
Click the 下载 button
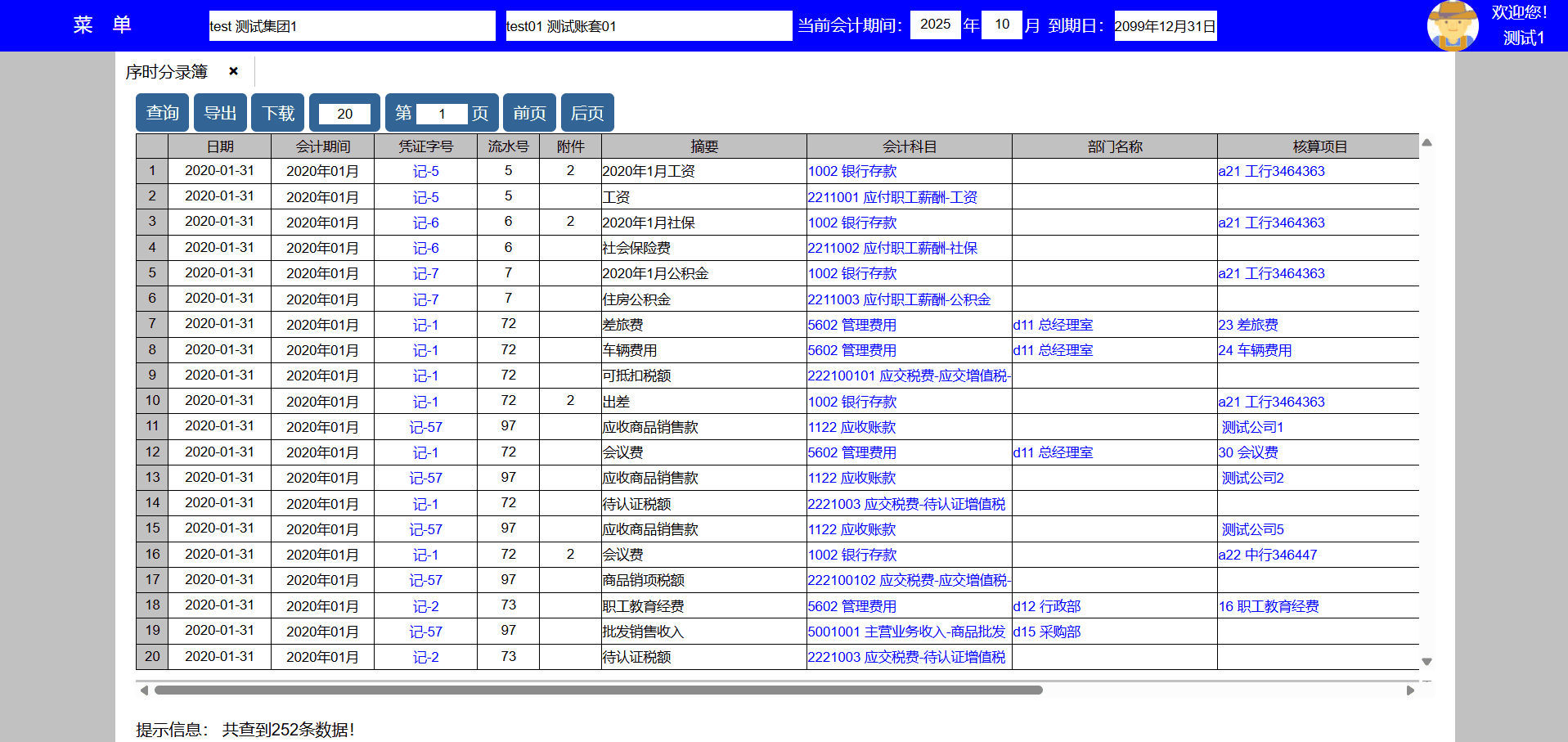point(278,113)
